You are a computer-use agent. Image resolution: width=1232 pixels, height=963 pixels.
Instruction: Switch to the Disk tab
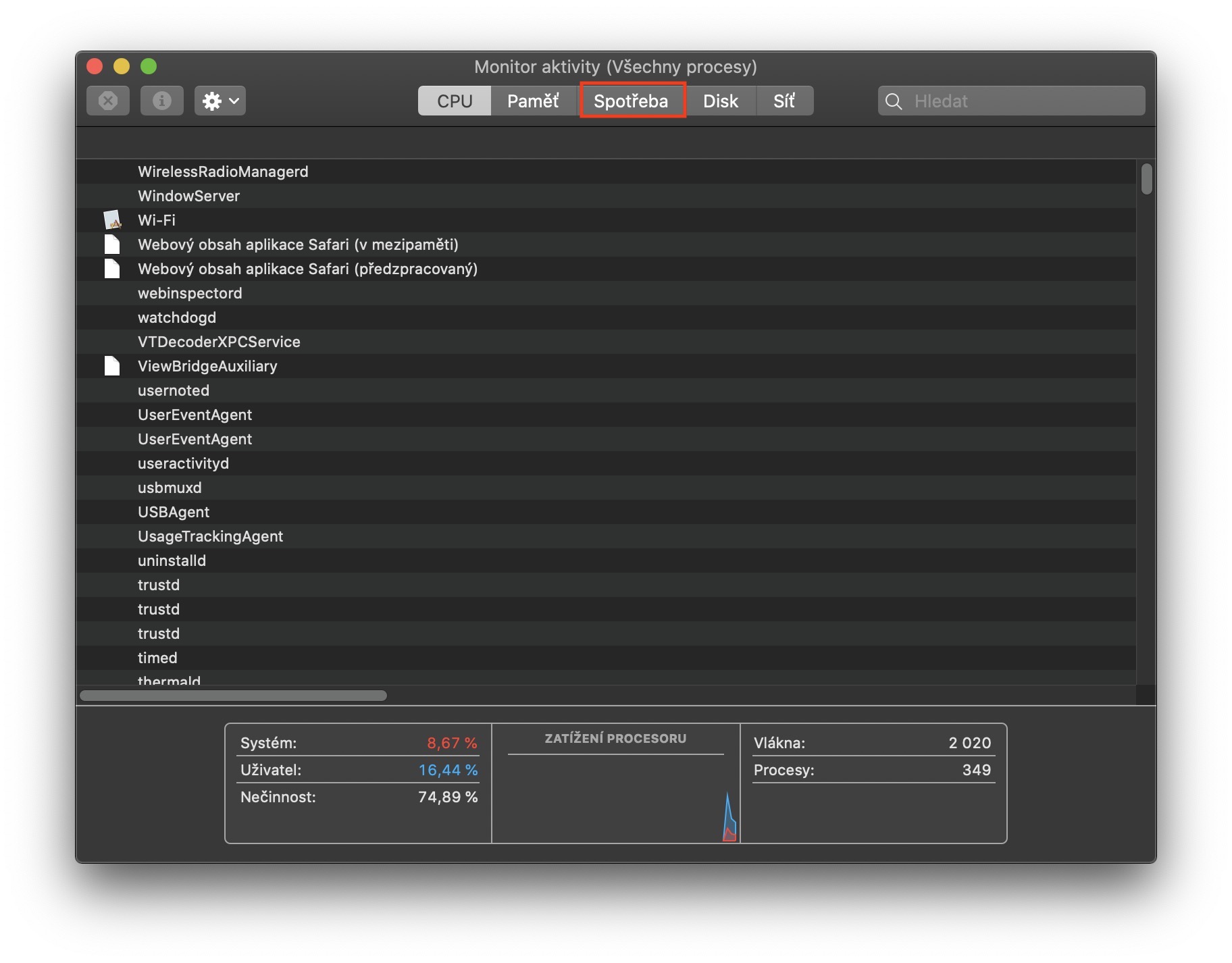pos(721,101)
